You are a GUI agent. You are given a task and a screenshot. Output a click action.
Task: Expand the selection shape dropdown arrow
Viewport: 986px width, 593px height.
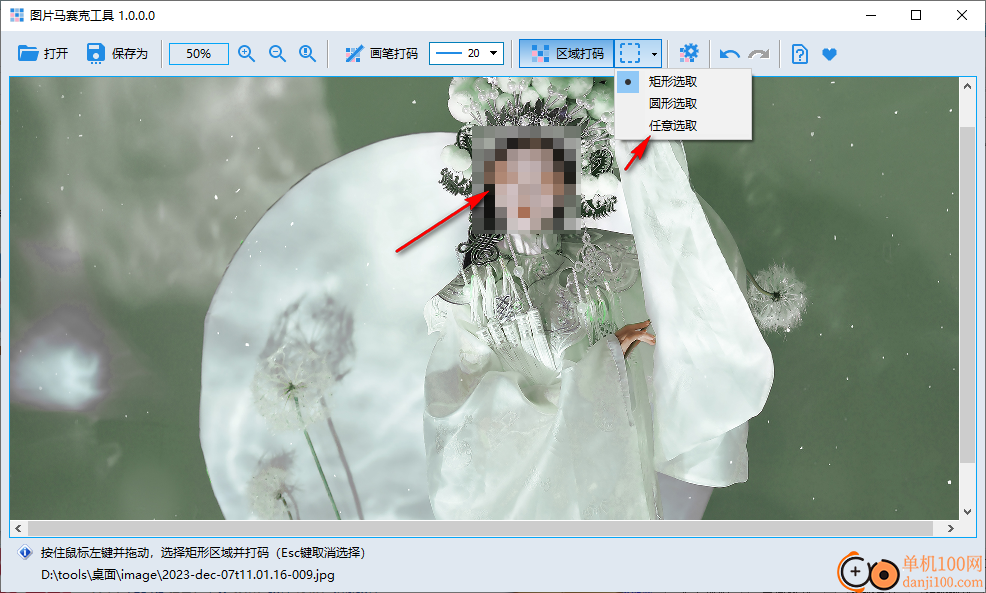pyautogui.click(x=654, y=54)
